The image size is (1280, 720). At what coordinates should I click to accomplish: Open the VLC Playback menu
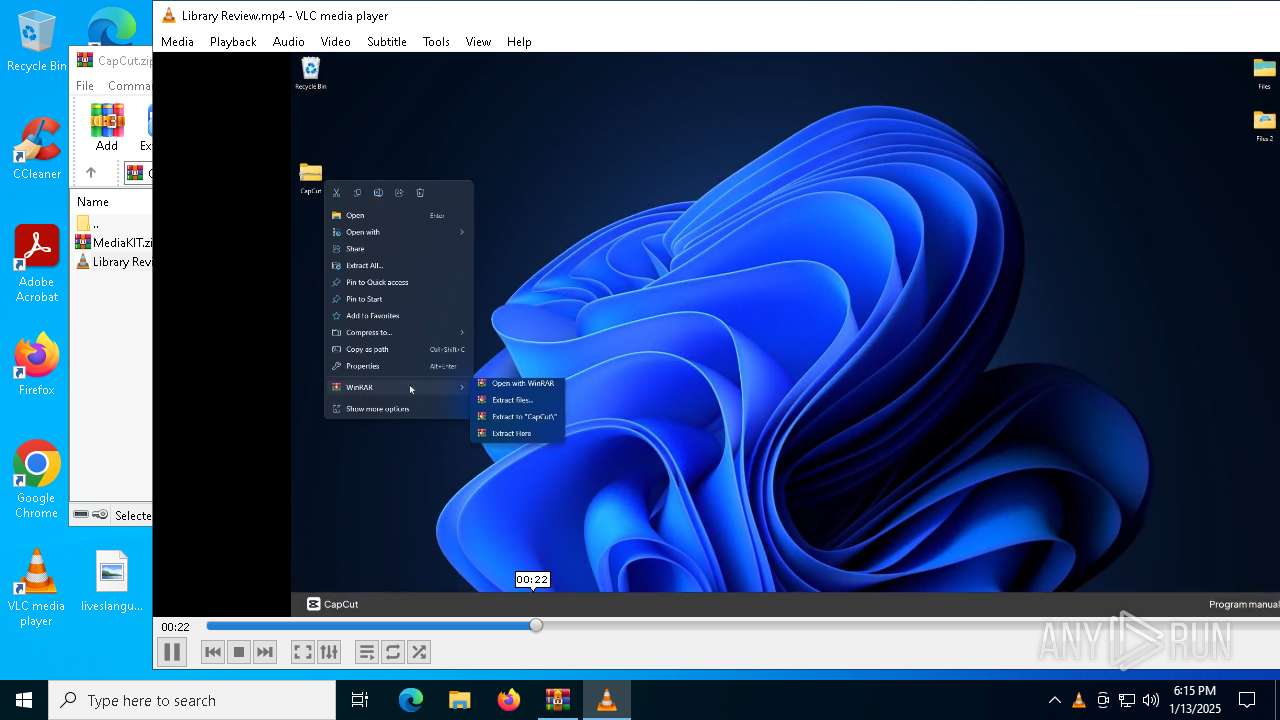233,42
